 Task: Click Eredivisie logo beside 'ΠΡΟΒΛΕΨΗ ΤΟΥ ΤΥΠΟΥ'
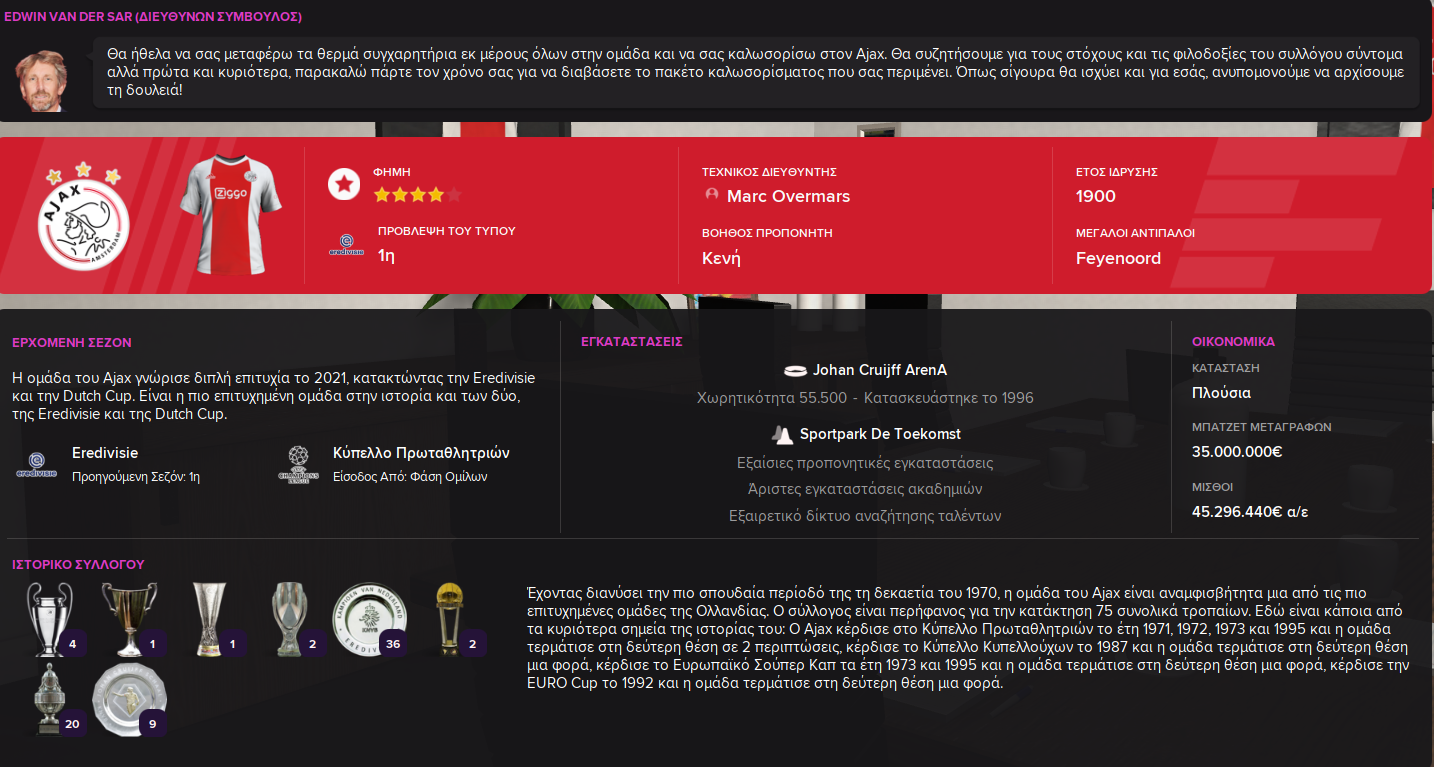point(346,244)
